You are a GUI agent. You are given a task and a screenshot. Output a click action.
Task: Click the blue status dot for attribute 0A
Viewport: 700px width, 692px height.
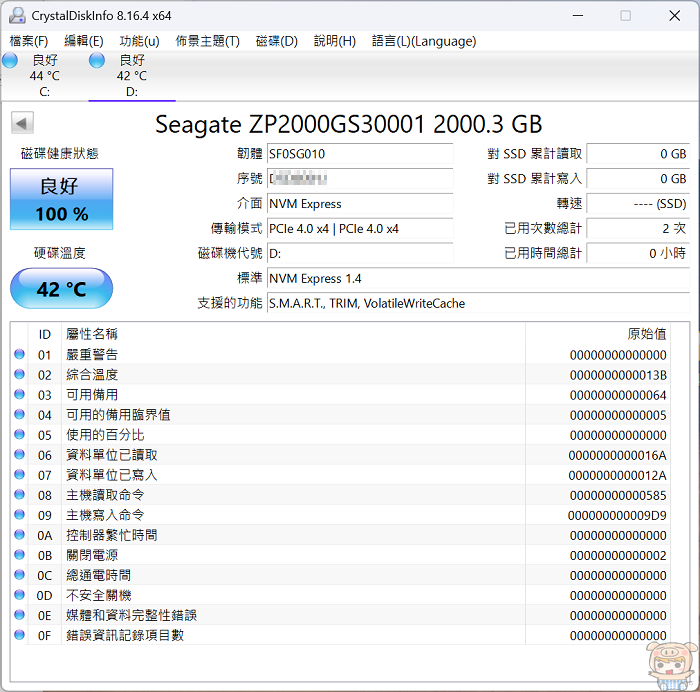(20, 535)
